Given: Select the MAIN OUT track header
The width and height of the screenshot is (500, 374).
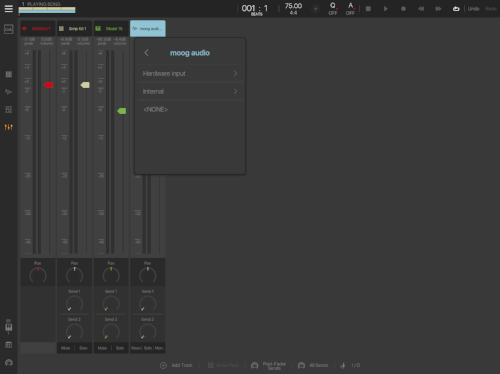Looking at the screenshot, I should tap(38, 29).
